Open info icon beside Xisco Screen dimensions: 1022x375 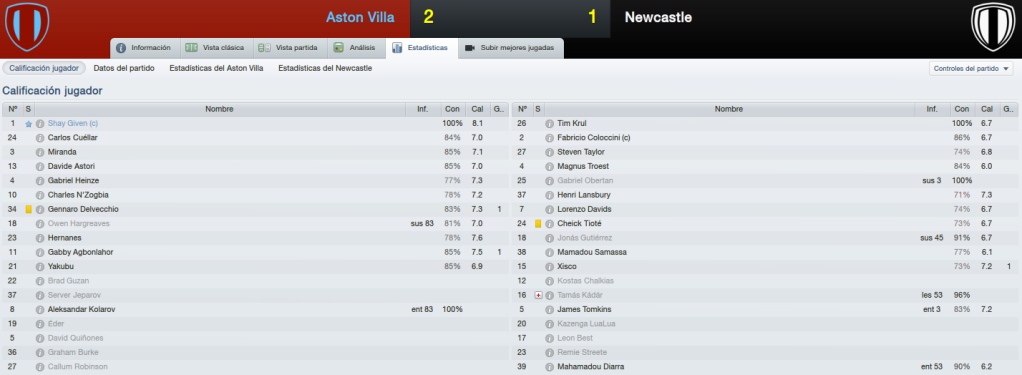point(549,266)
